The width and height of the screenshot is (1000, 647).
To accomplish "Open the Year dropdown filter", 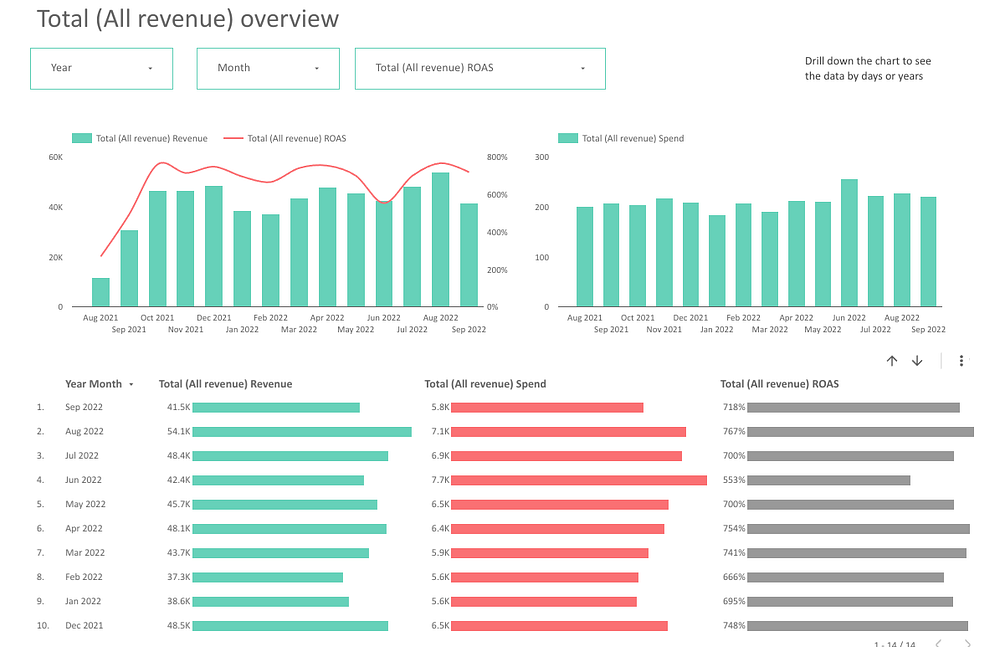I will click(x=101, y=68).
